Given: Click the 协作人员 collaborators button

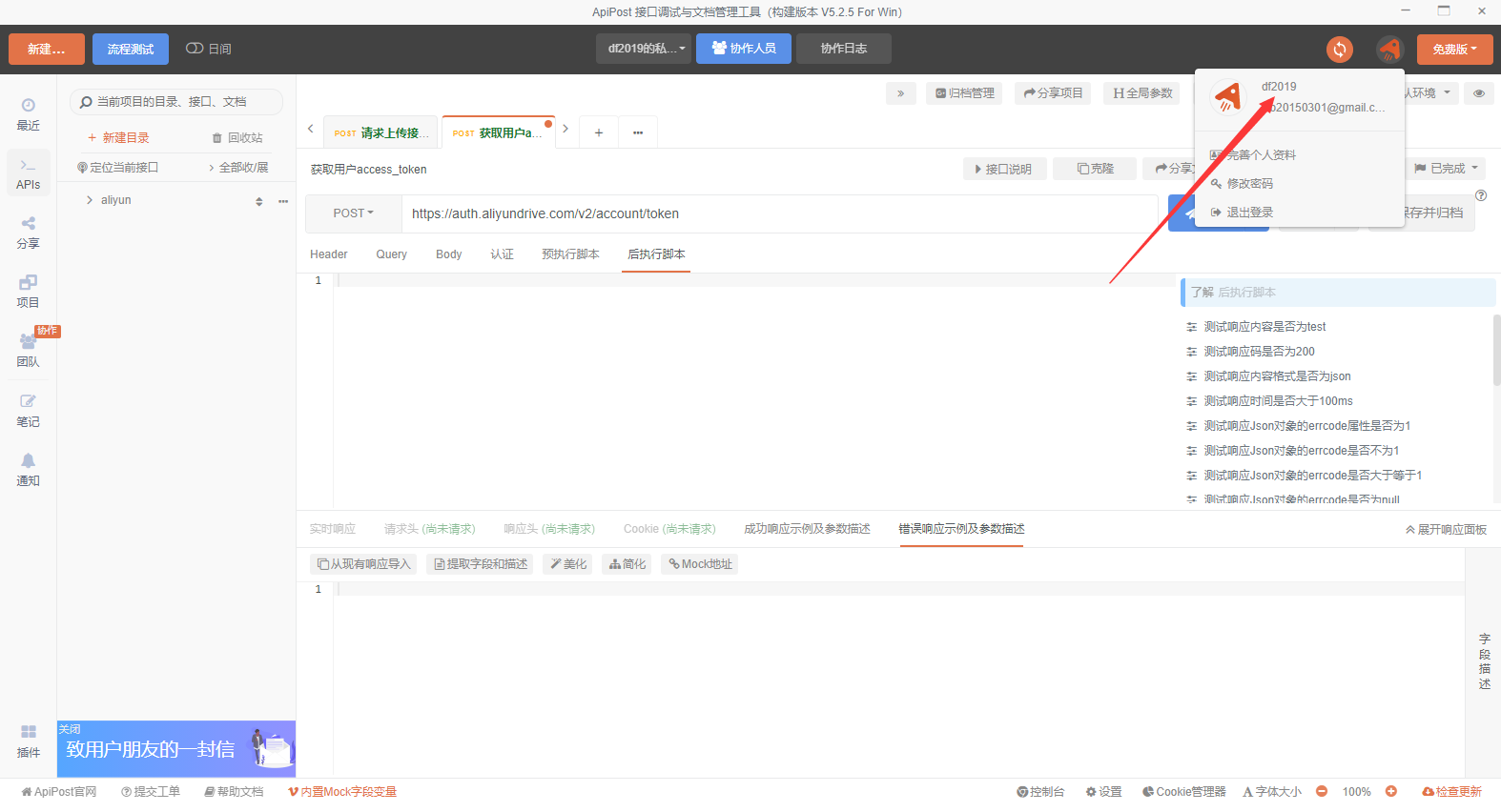Looking at the screenshot, I should click(744, 49).
